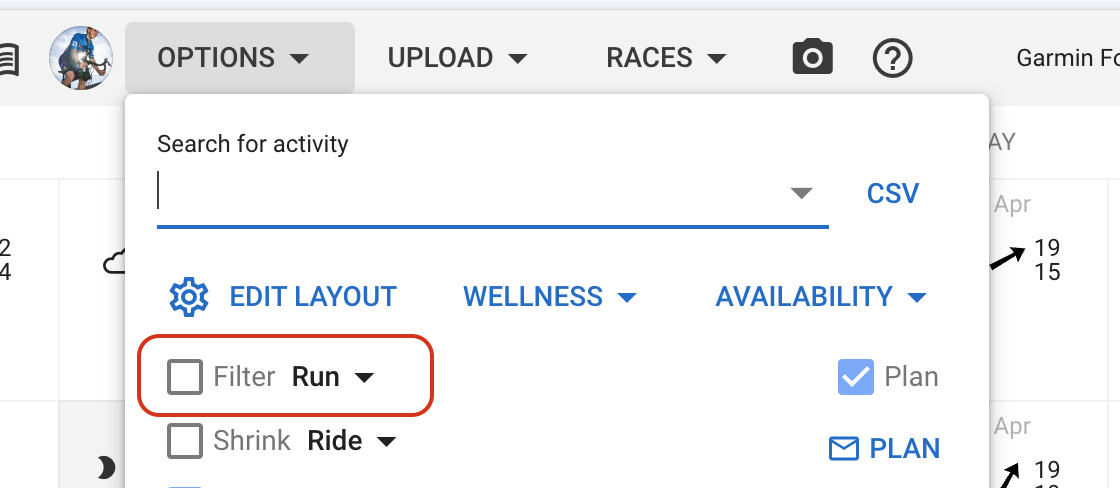Click the crescent moon icon
1120x488 pixels.
(106, 466)
